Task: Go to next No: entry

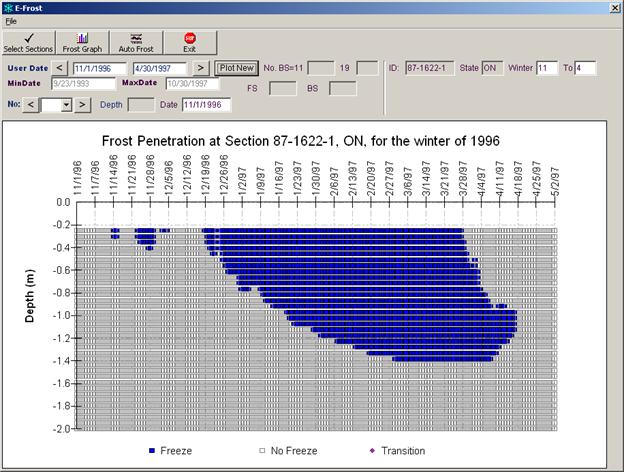Action: click(x=82, y=105)
